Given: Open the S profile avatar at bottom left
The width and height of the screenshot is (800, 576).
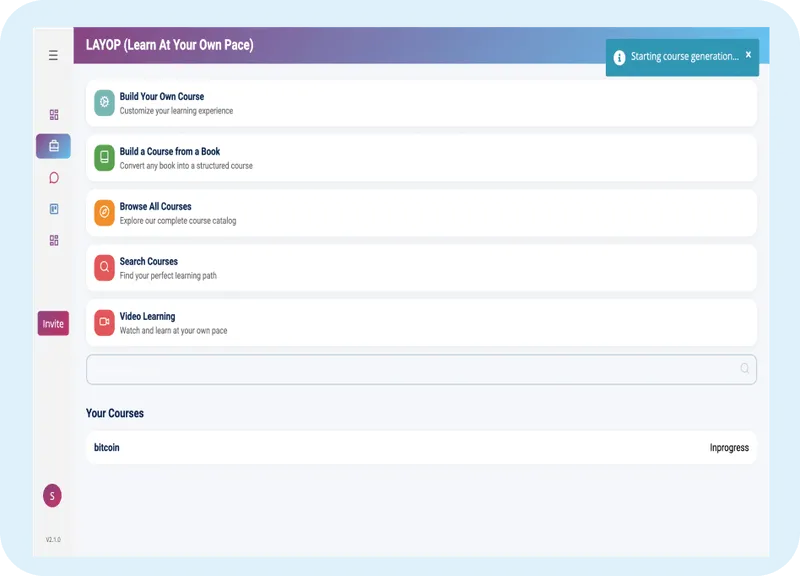Looking at the screenshot, I should 53,495.
